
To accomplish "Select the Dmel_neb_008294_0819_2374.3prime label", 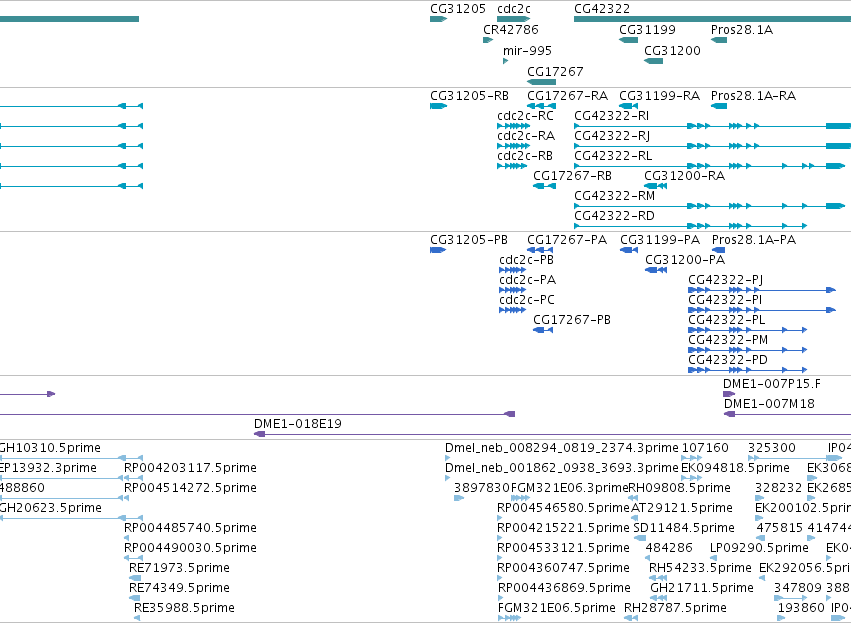I will click(561, 448).
